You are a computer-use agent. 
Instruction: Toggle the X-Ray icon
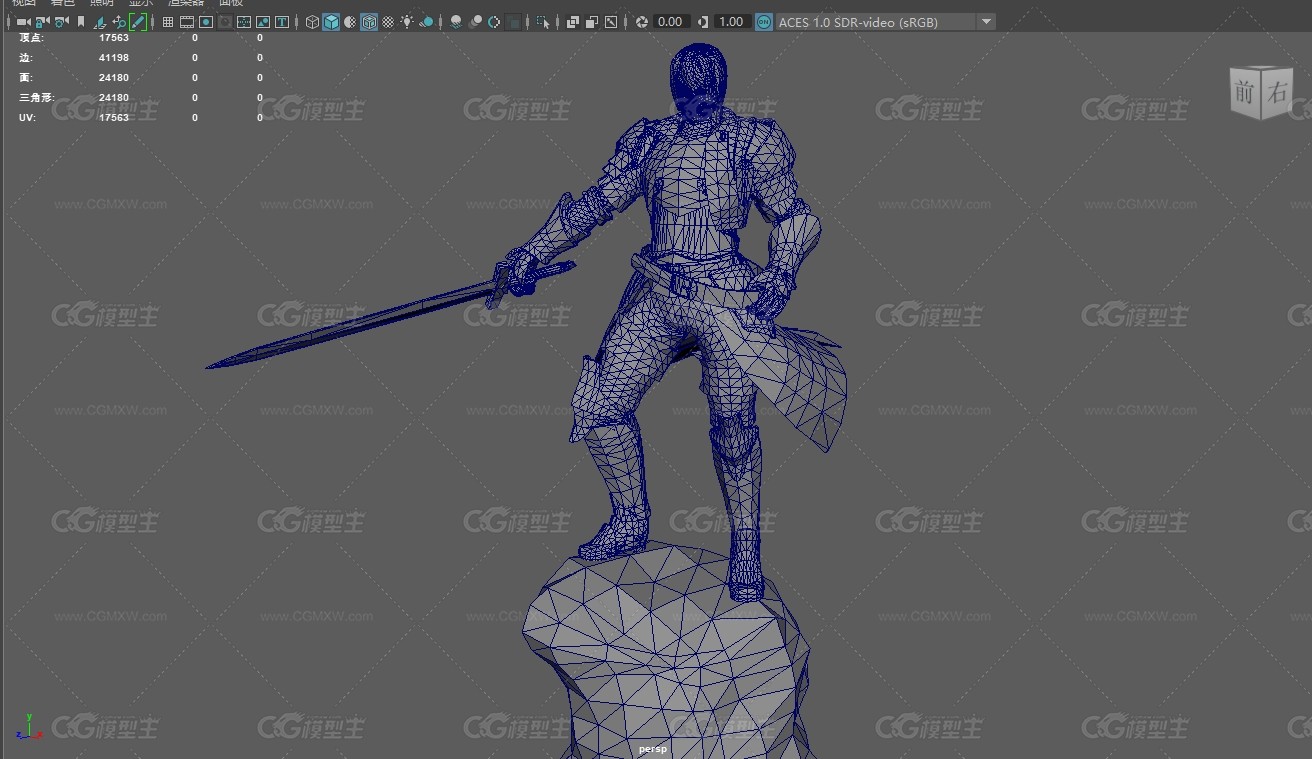tap(573, 22)
